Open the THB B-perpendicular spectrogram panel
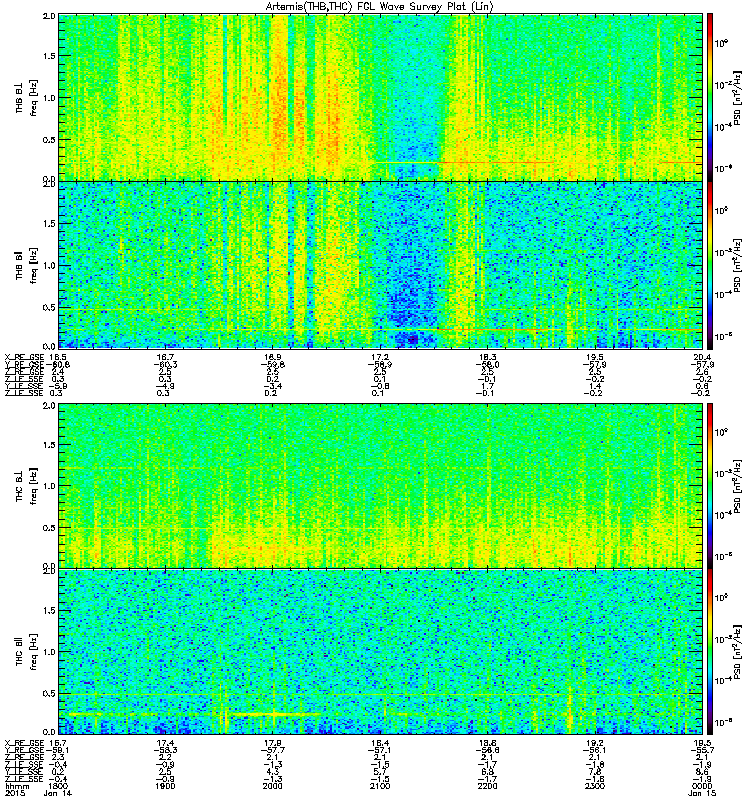Viewport: 750px width, 800px height. [381, 97]
